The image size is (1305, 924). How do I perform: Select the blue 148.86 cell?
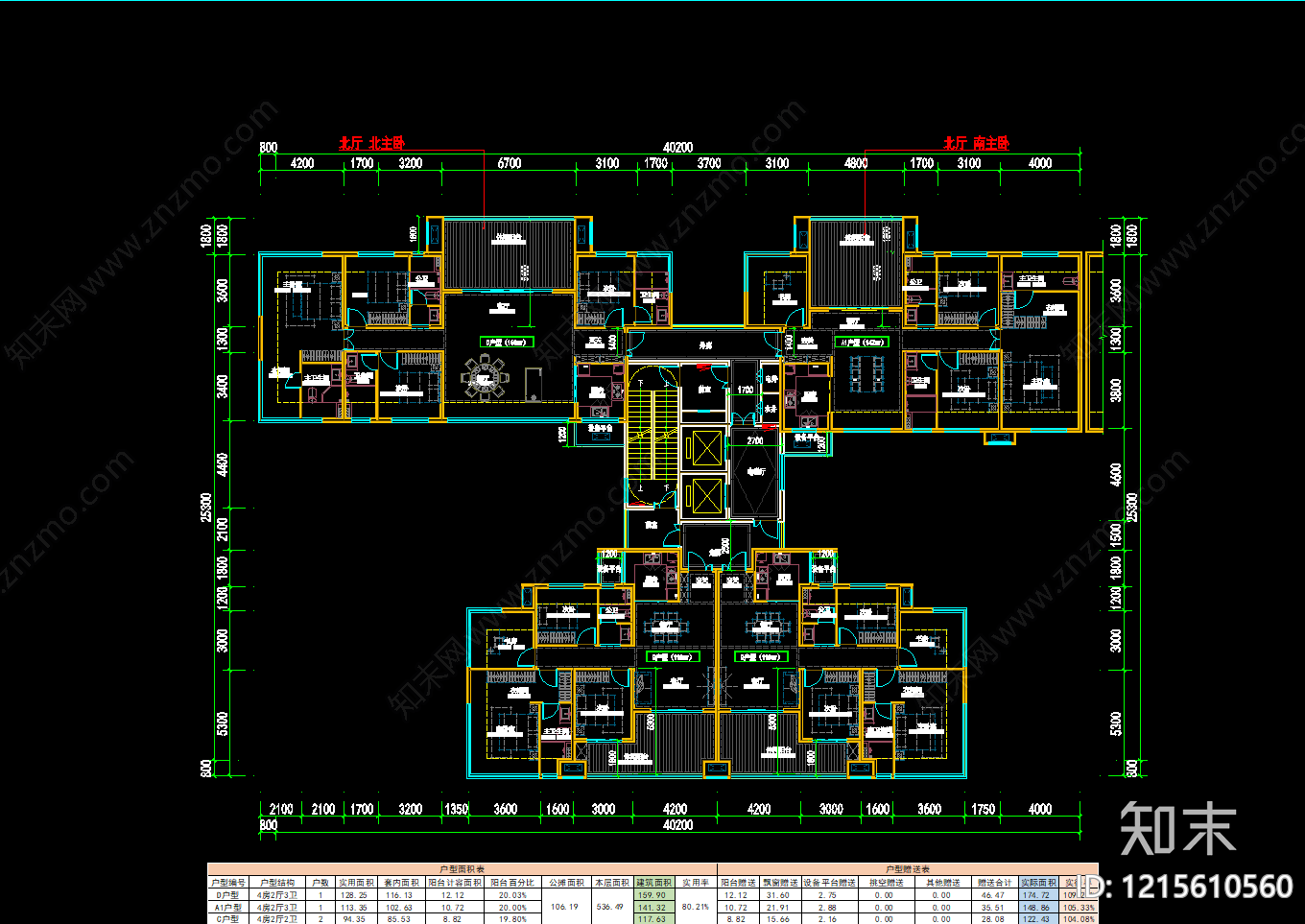[1038, 907]
